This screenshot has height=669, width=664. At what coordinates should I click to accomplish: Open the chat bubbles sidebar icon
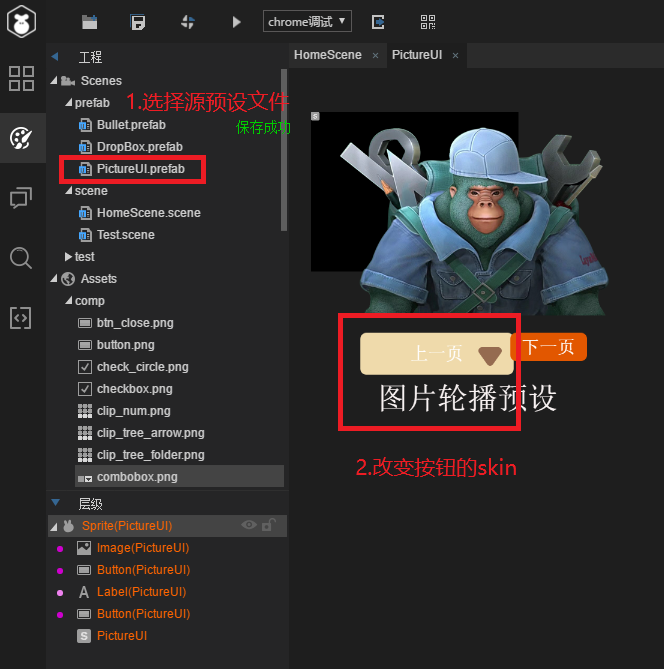click(x=21, y=198)
